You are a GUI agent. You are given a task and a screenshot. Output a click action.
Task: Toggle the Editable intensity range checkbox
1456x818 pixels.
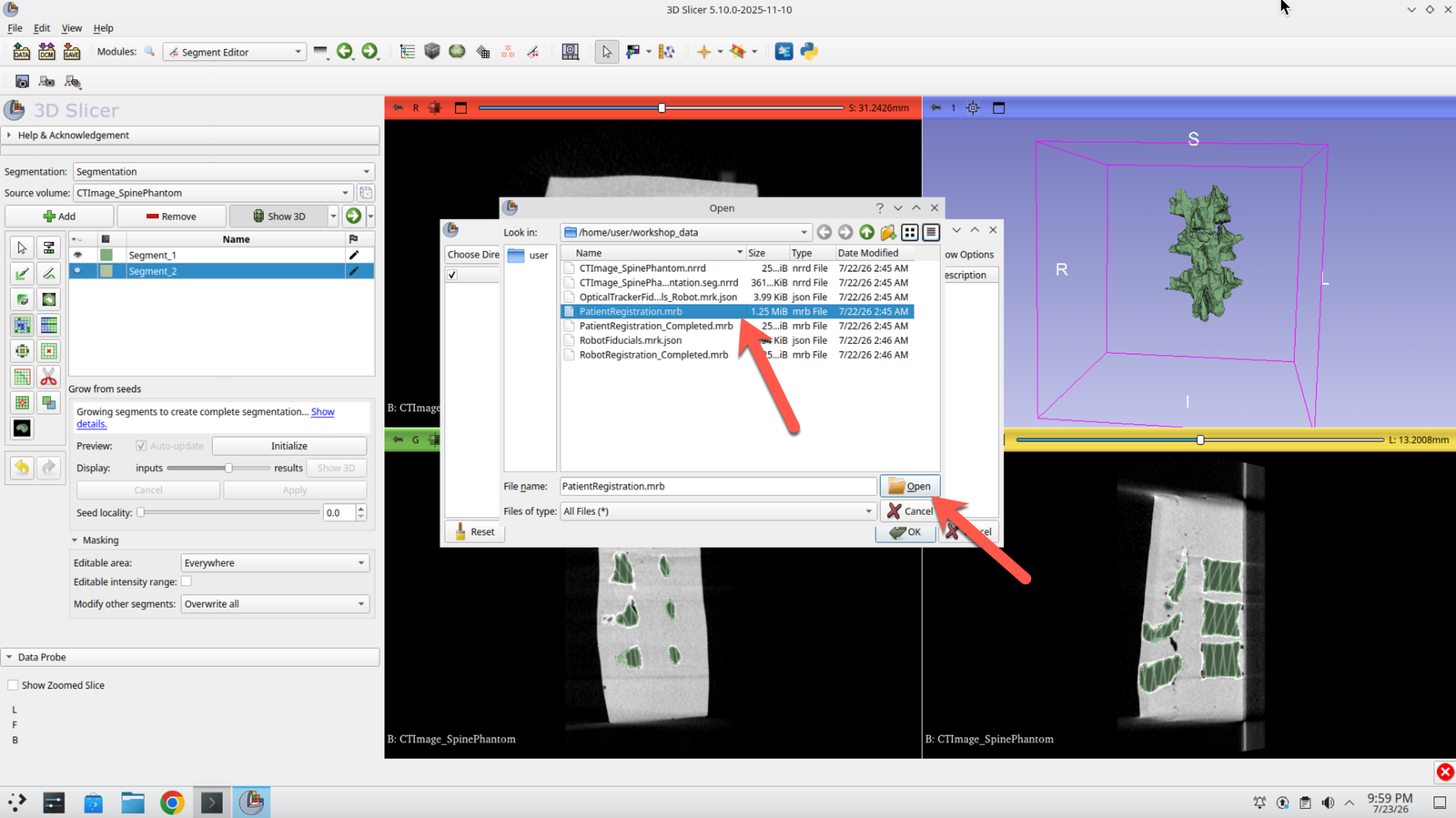pyautogui.click(x=186, y=581)
